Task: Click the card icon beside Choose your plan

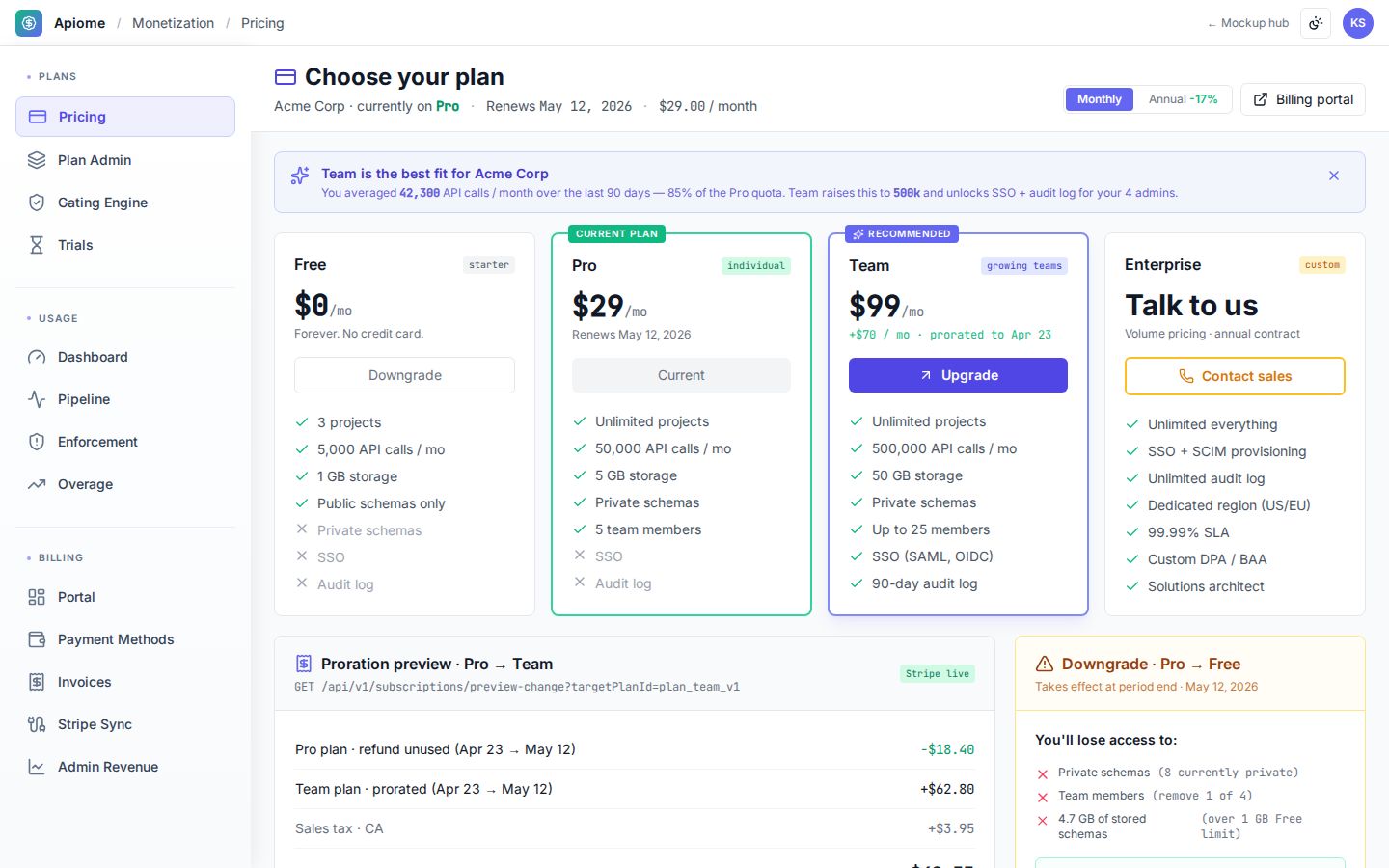Action: click(286, 77)
